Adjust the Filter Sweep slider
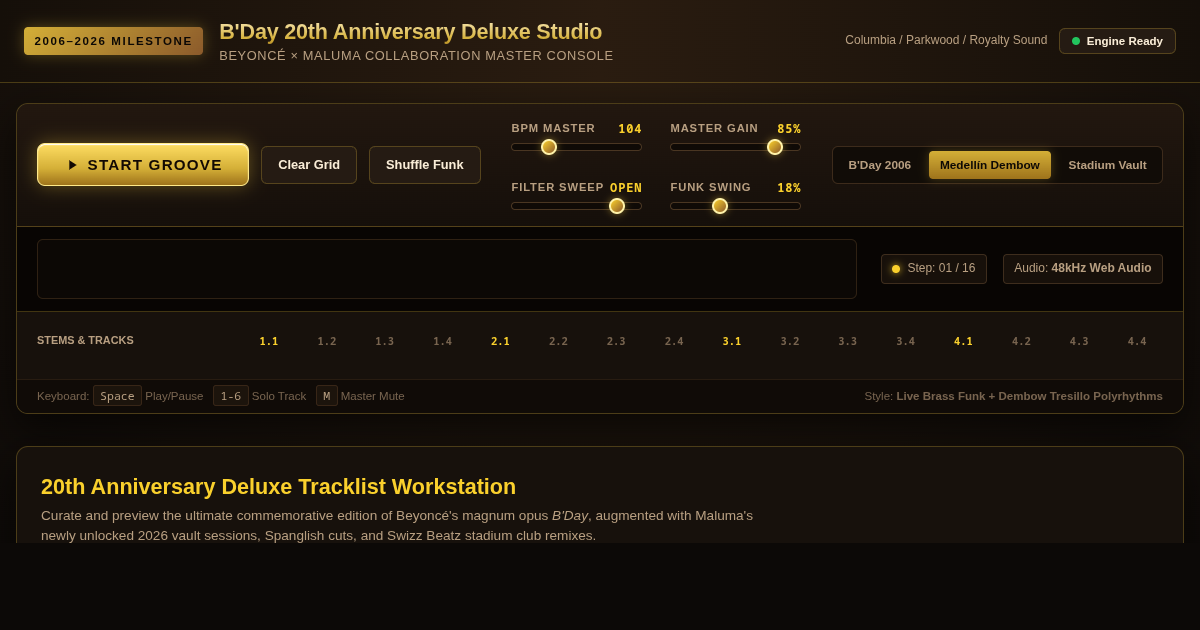This screenshot has width=1200, height=630. [x=576, y=206]
